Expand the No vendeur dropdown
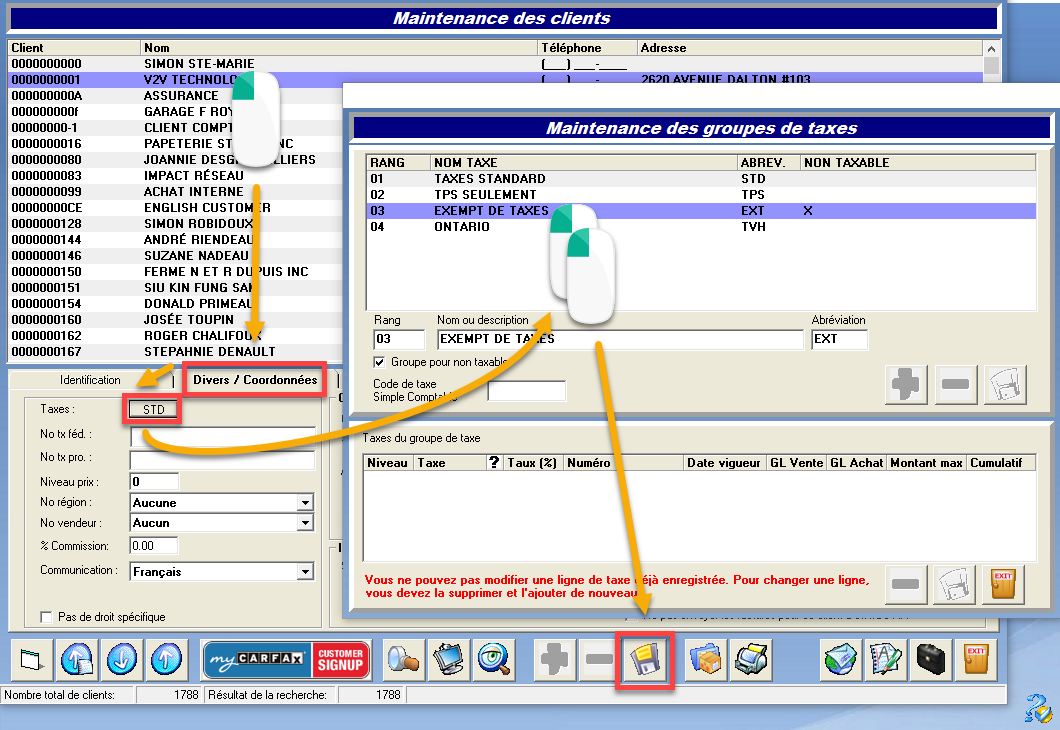Viewport: 1060px width, 730px height. pyautogui.click(x=306, y=523)
